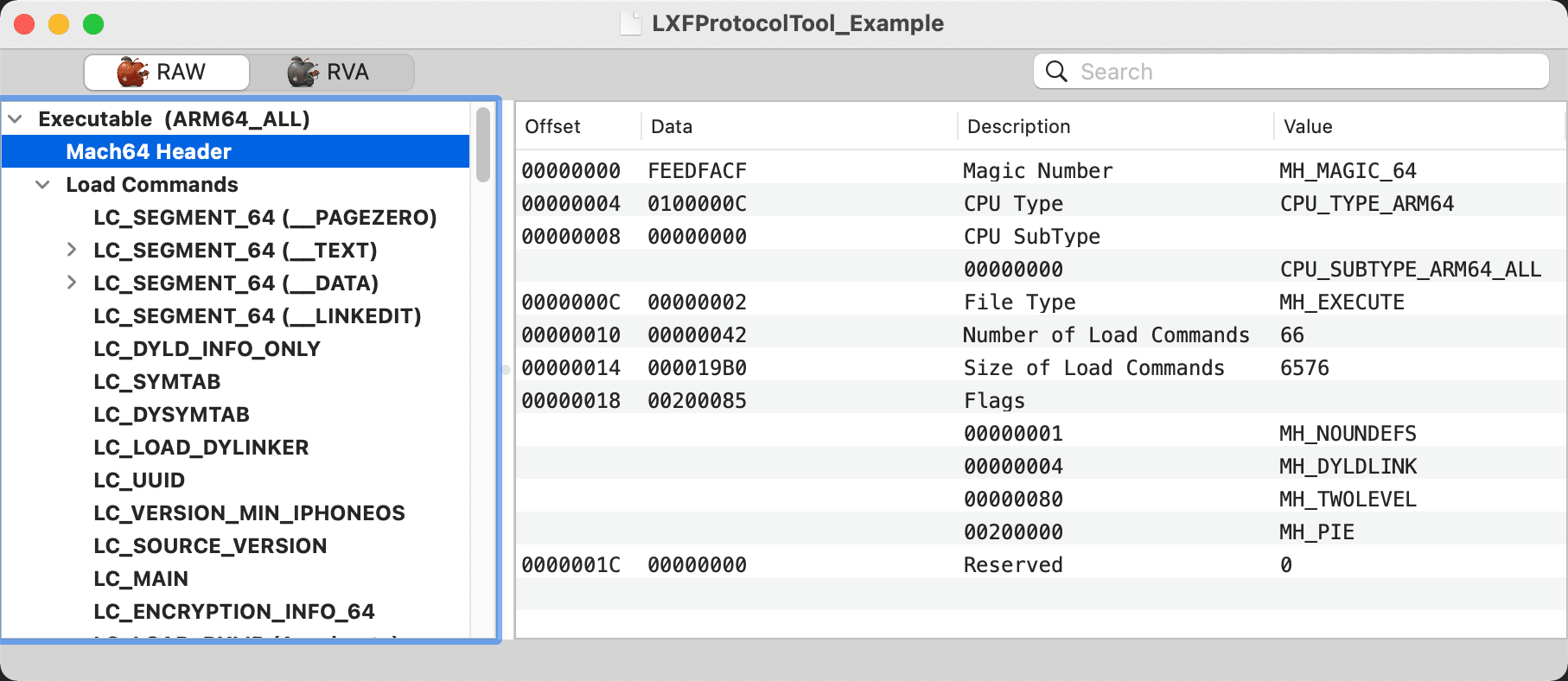Click MH_PIE flag value
Image resolution: width=1568 pixels, height=681 pixels.
[1316, 532]
